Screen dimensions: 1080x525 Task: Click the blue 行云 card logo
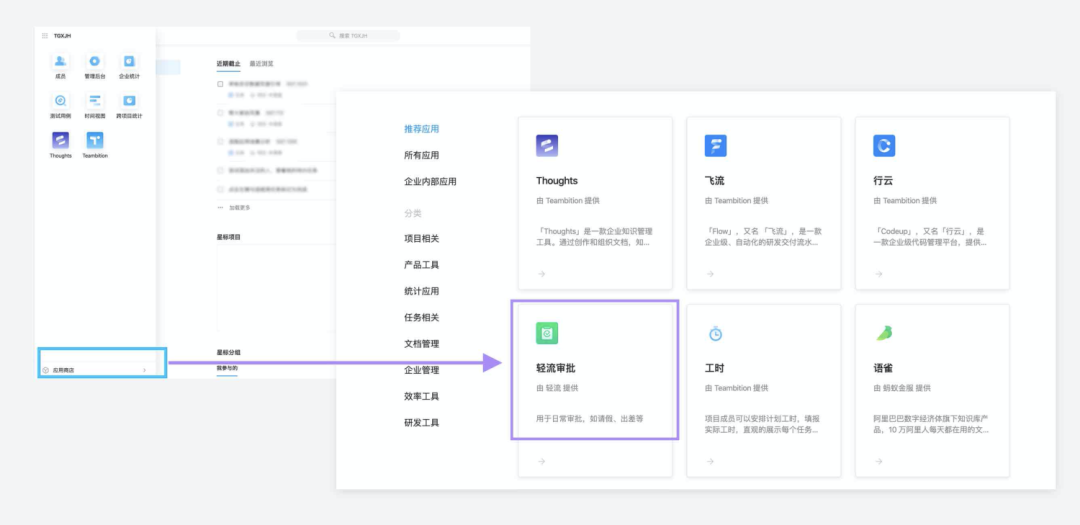click(884, 145)
